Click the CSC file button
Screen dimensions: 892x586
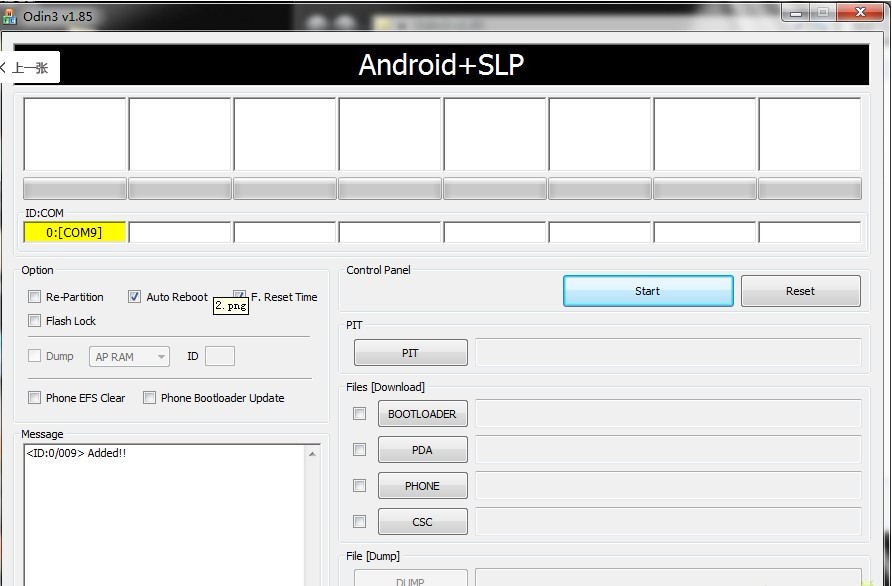pos(423,522)
